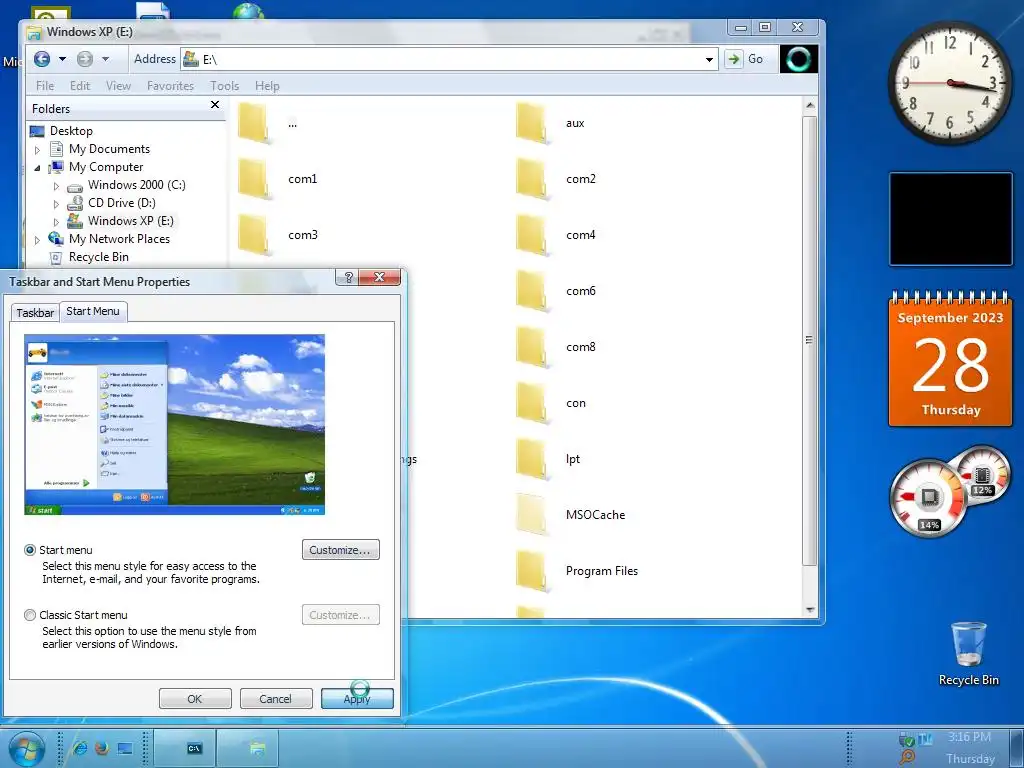Close the Folders pane

point(215,104)
